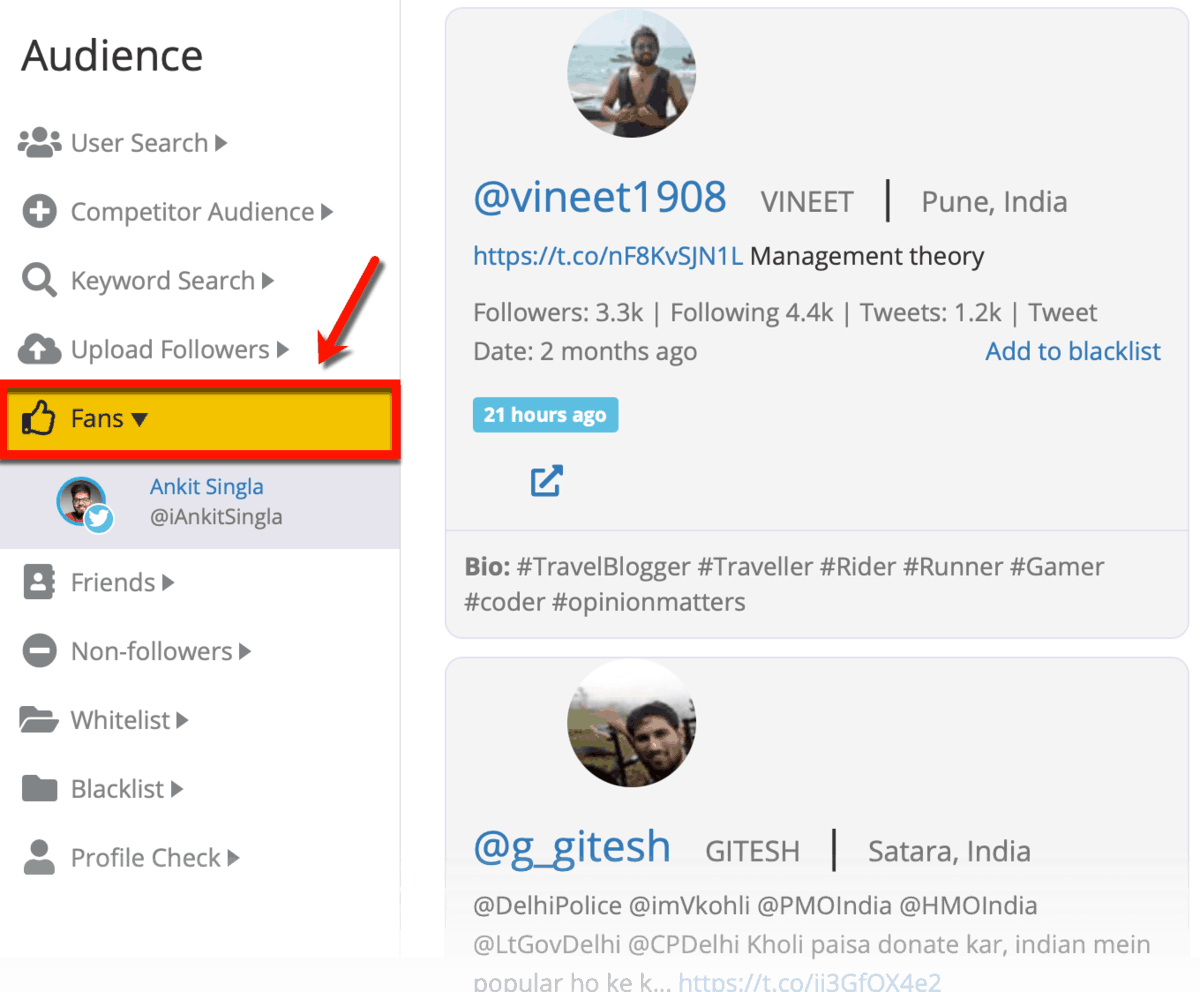Click the Keyword Search magnifier icon
1200x992 pixels.
tap(40, 281)
